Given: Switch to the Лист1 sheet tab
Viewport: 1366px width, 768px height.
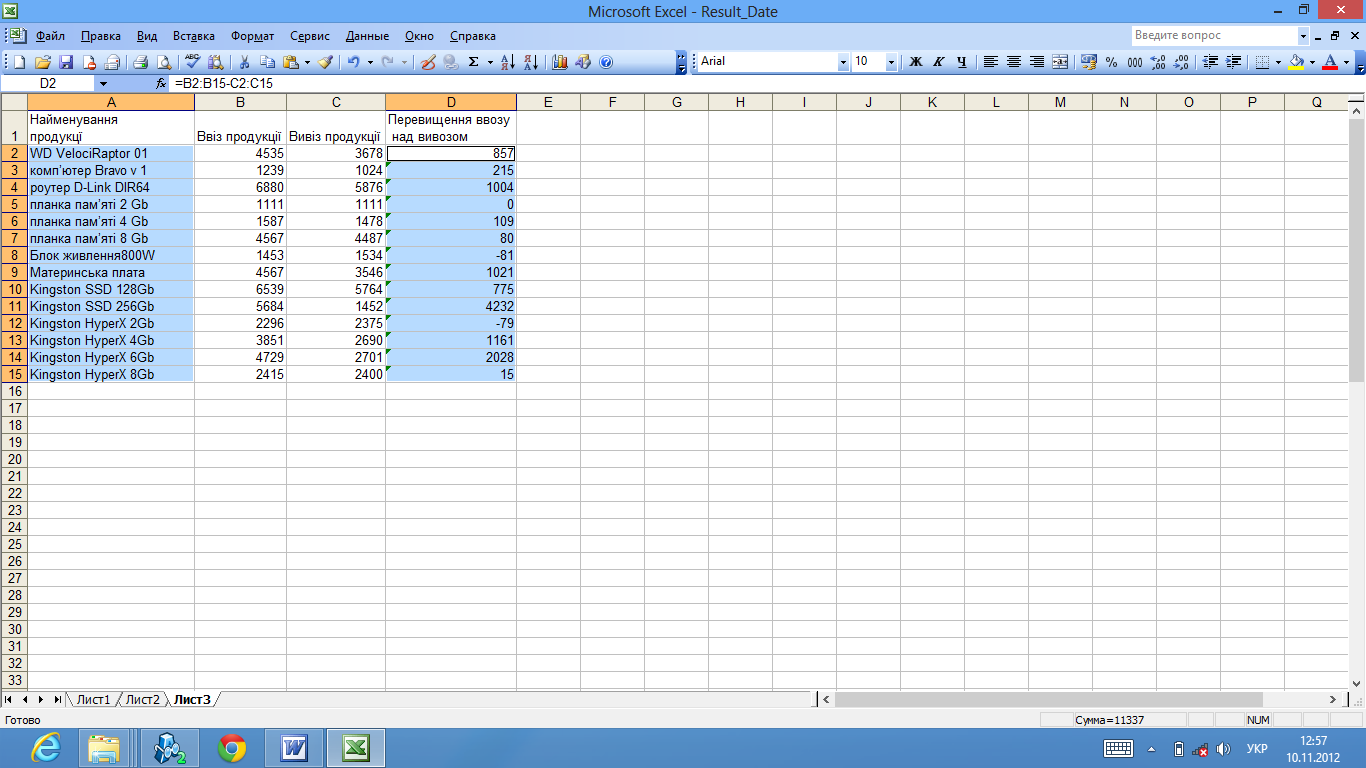Looking at the screenshot, I should (x=93, y=699).
